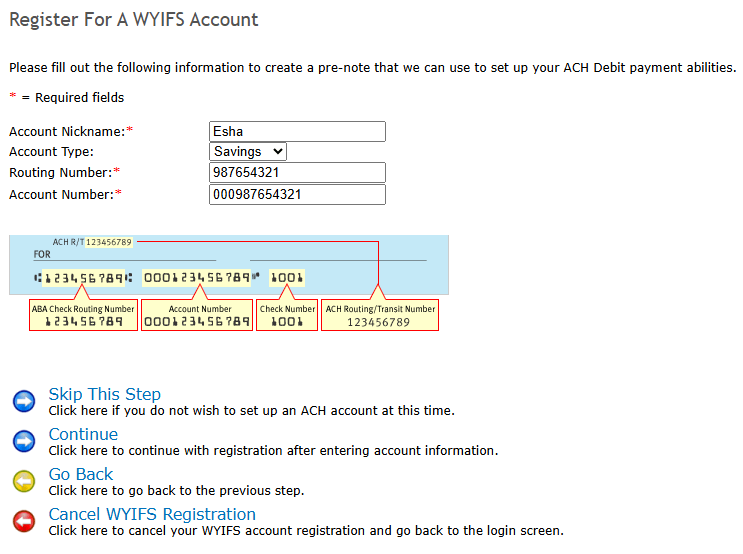
Task: Click into the Account Number input field
Action: coord(297,194)
